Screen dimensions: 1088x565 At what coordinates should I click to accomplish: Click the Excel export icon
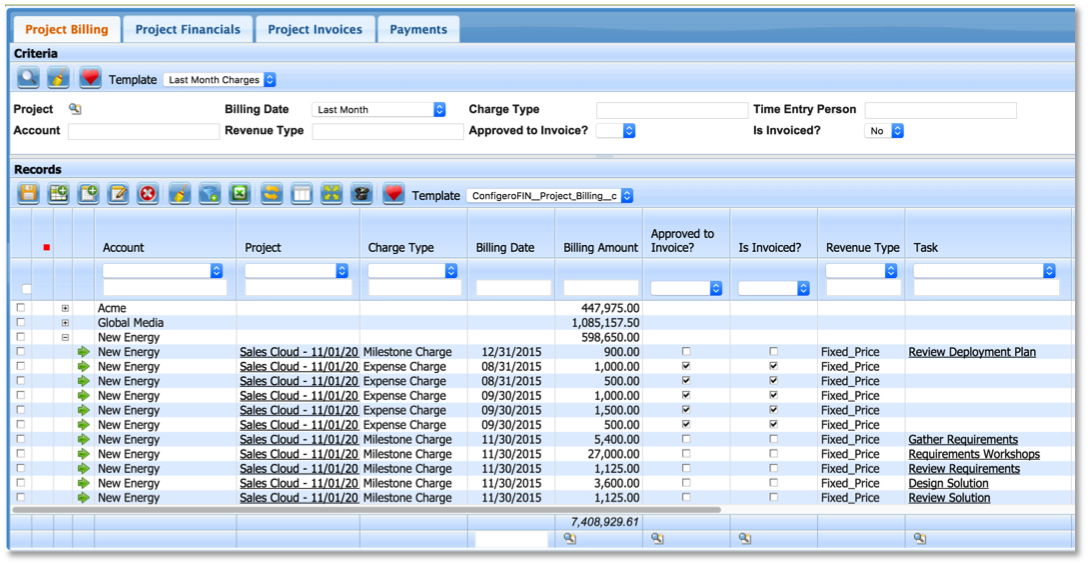pos(240,194)
